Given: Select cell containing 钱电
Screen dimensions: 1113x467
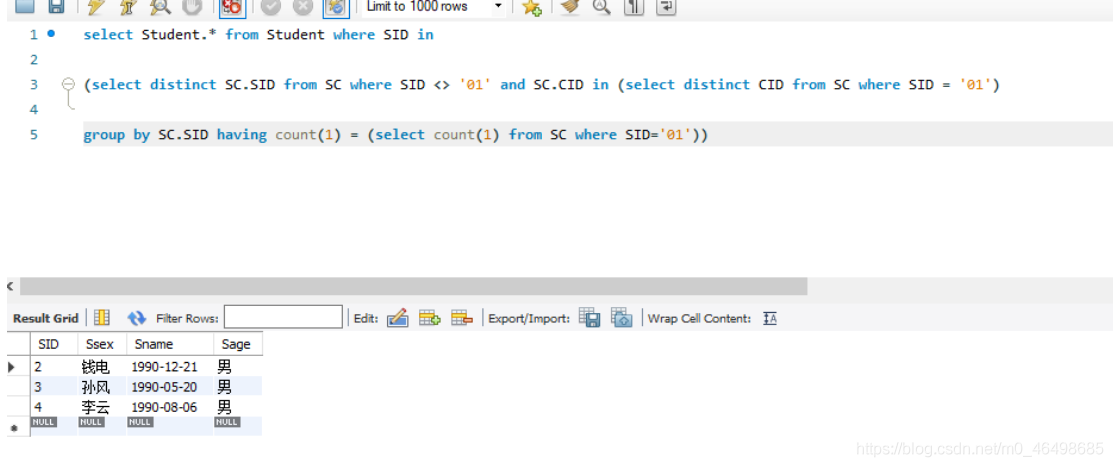Looking at the screenshot, I should point(102,367).
